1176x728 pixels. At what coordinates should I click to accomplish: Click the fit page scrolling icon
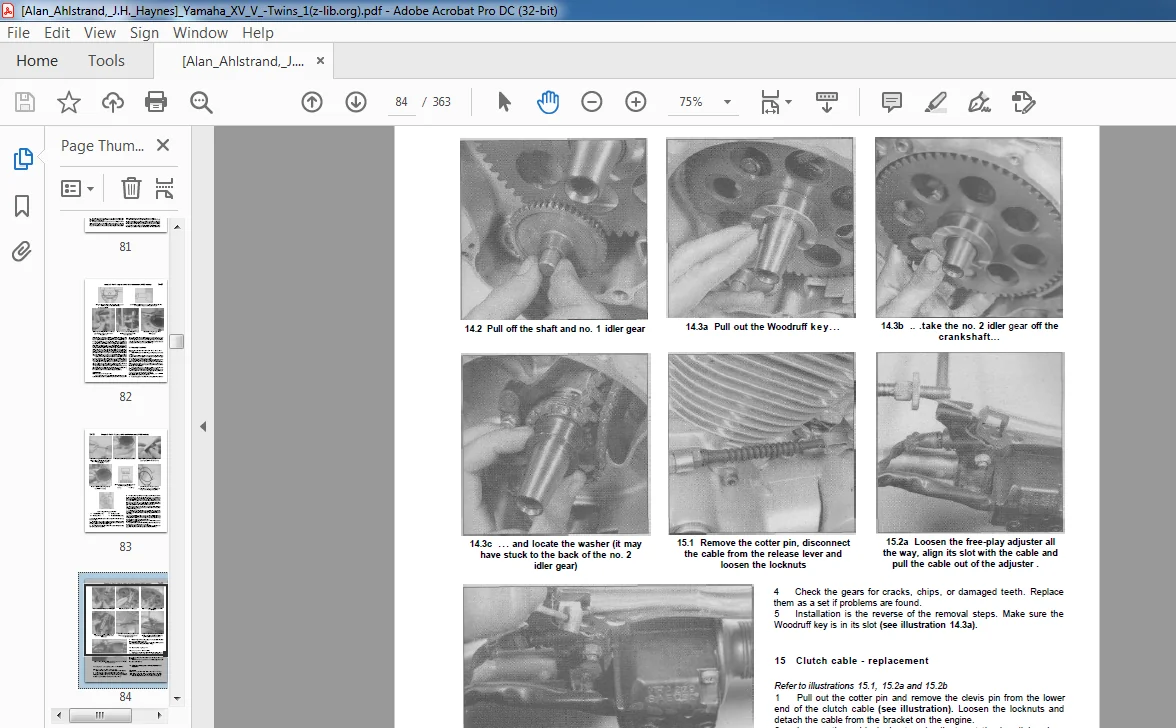[770, 102]
